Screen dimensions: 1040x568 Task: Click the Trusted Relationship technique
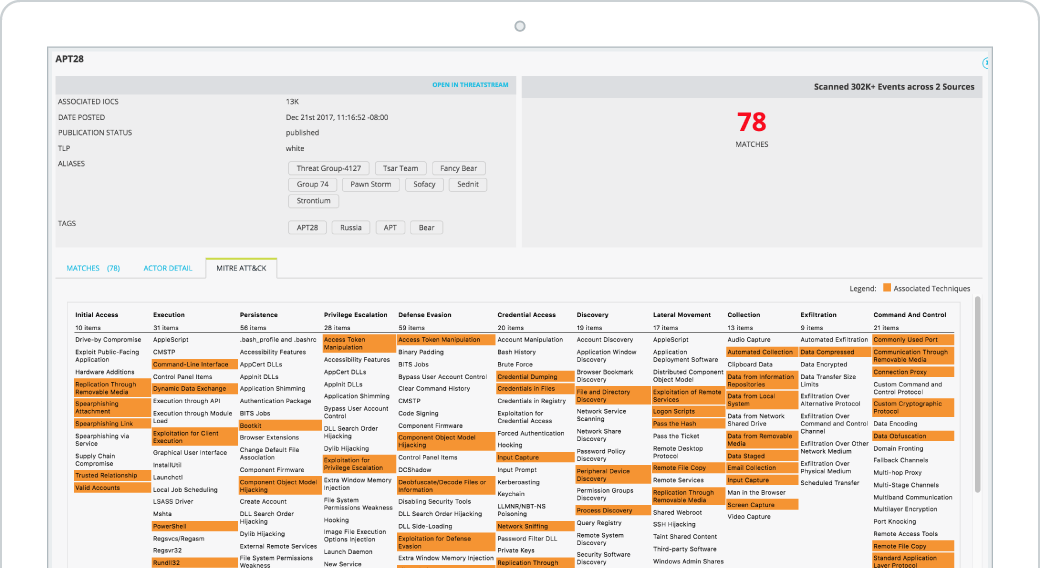112,475
